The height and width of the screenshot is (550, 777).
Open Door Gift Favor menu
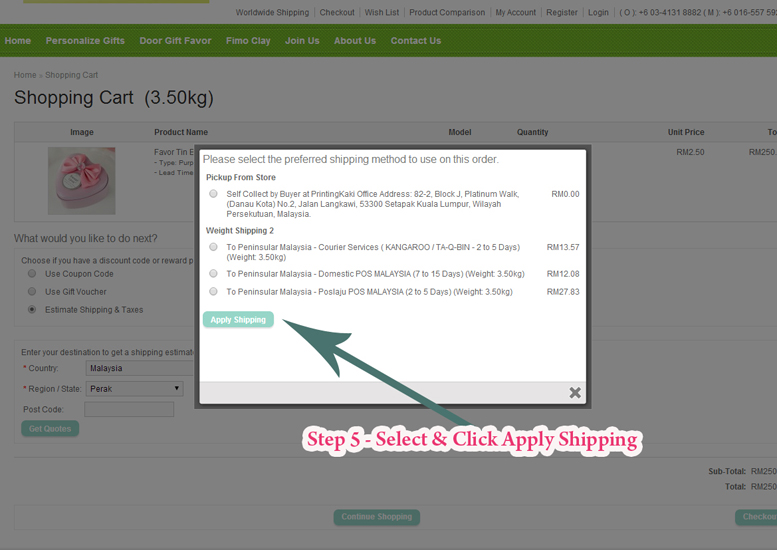pos(175,41)
